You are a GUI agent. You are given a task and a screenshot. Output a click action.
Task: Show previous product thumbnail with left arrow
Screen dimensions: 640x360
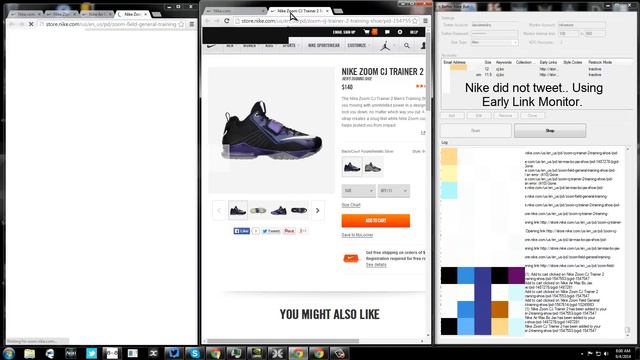(219, 211)
